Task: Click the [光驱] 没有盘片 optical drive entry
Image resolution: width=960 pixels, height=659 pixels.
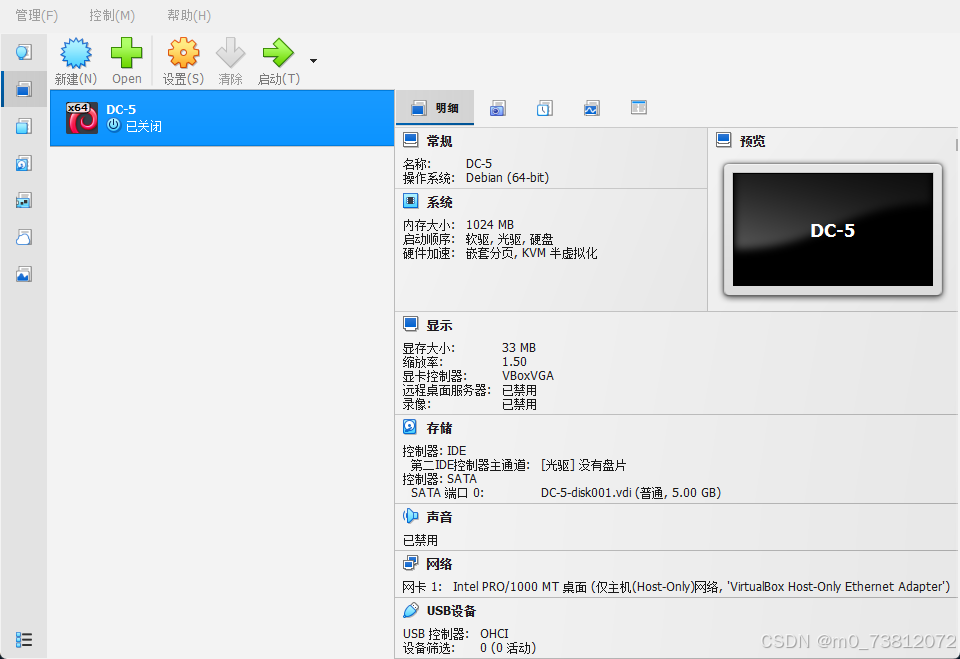Action: point(583,465)
